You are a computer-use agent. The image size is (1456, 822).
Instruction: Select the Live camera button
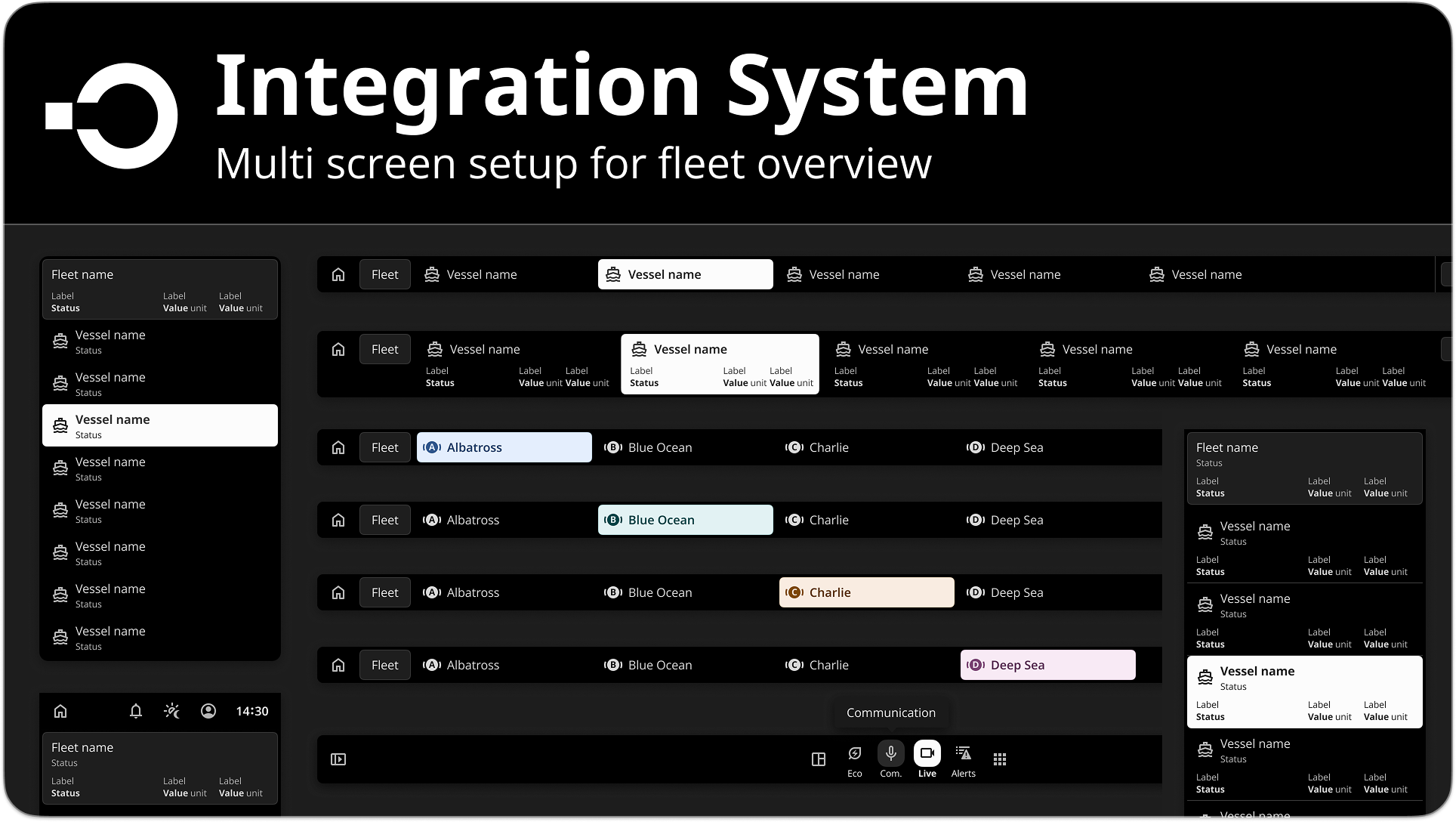[927, 753]
